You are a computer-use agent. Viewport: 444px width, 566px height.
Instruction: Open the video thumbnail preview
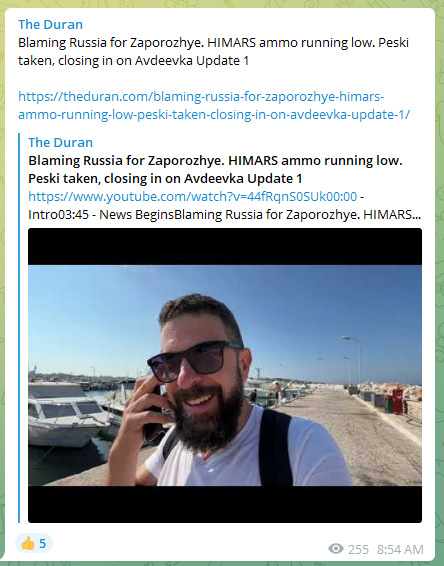coord(225,375)
